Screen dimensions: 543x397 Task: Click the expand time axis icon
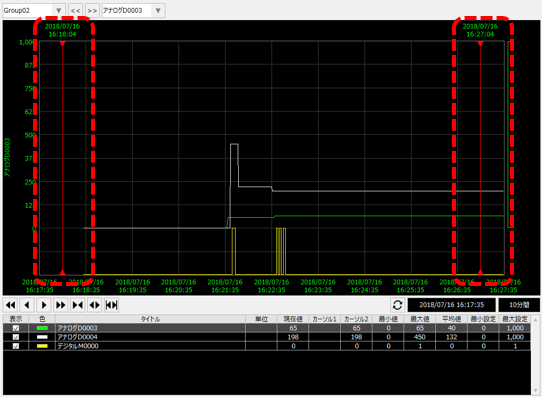[95, 305]
